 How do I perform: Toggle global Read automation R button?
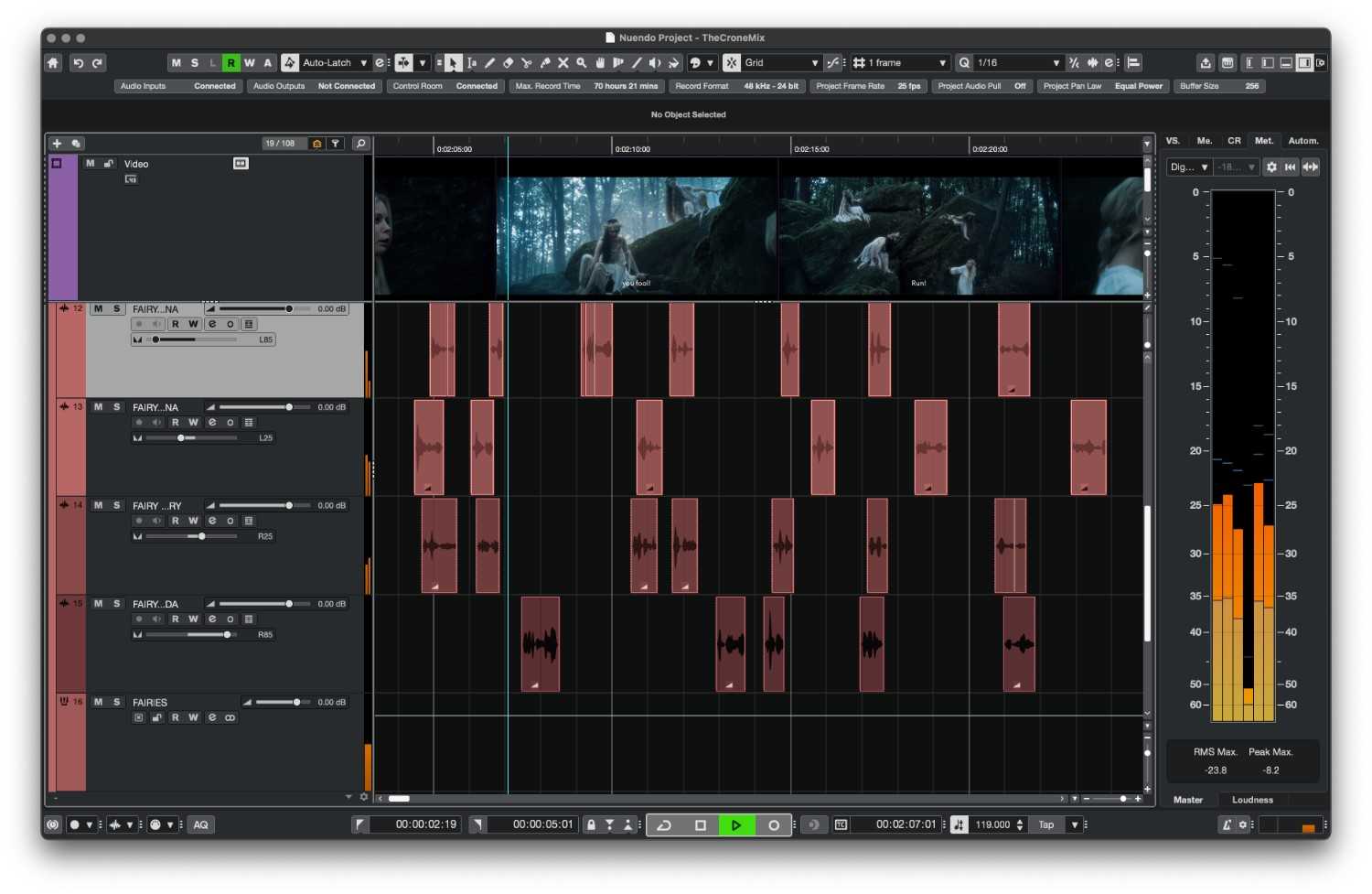point(230,63)
